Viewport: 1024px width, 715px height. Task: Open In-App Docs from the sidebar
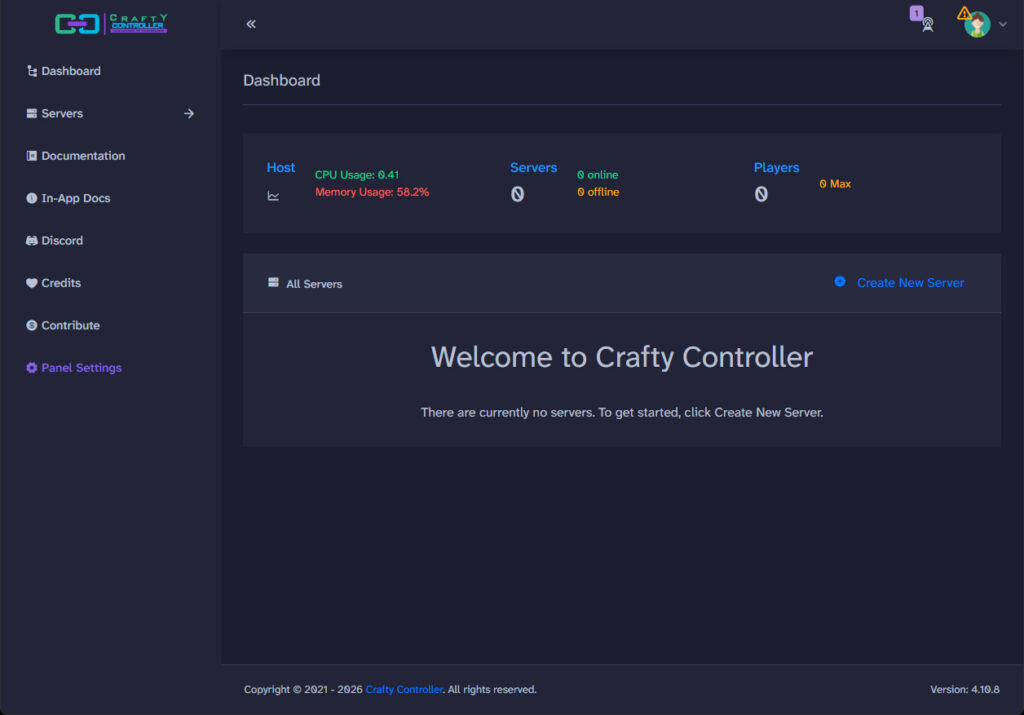[76, 199]
